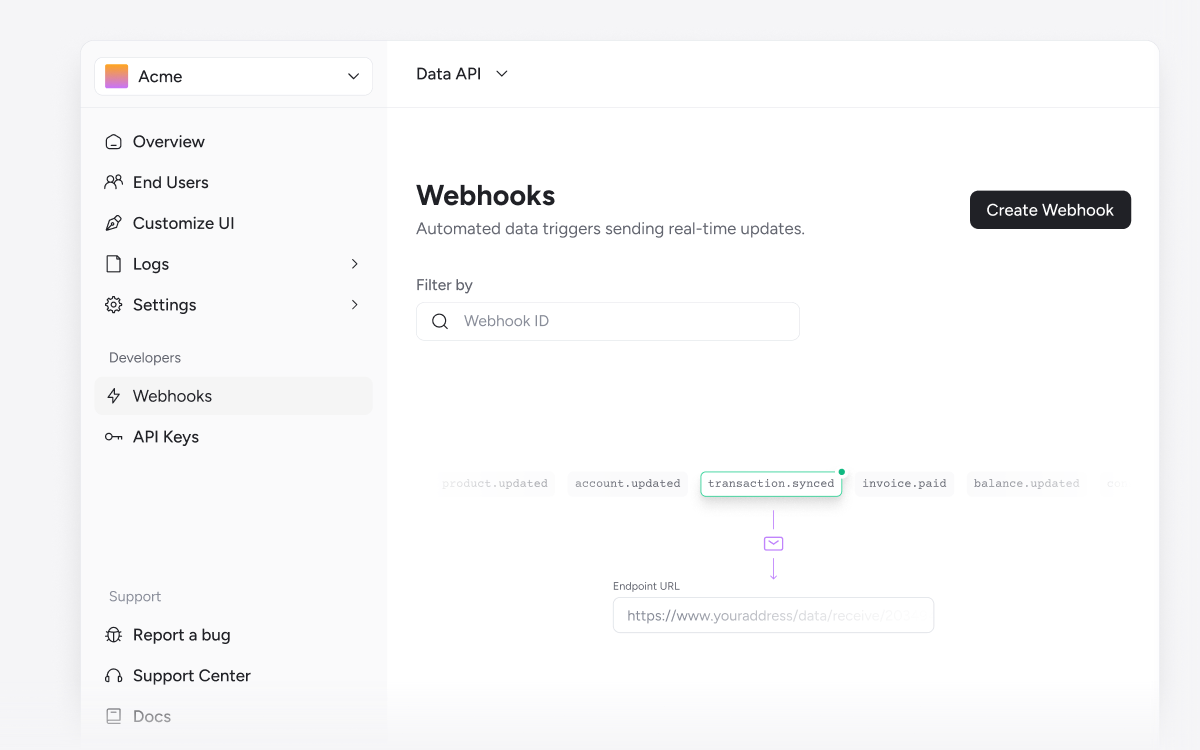Click the Create Webhook button
Viewport: 1200px width, 750px height.
pos(1050,210)
